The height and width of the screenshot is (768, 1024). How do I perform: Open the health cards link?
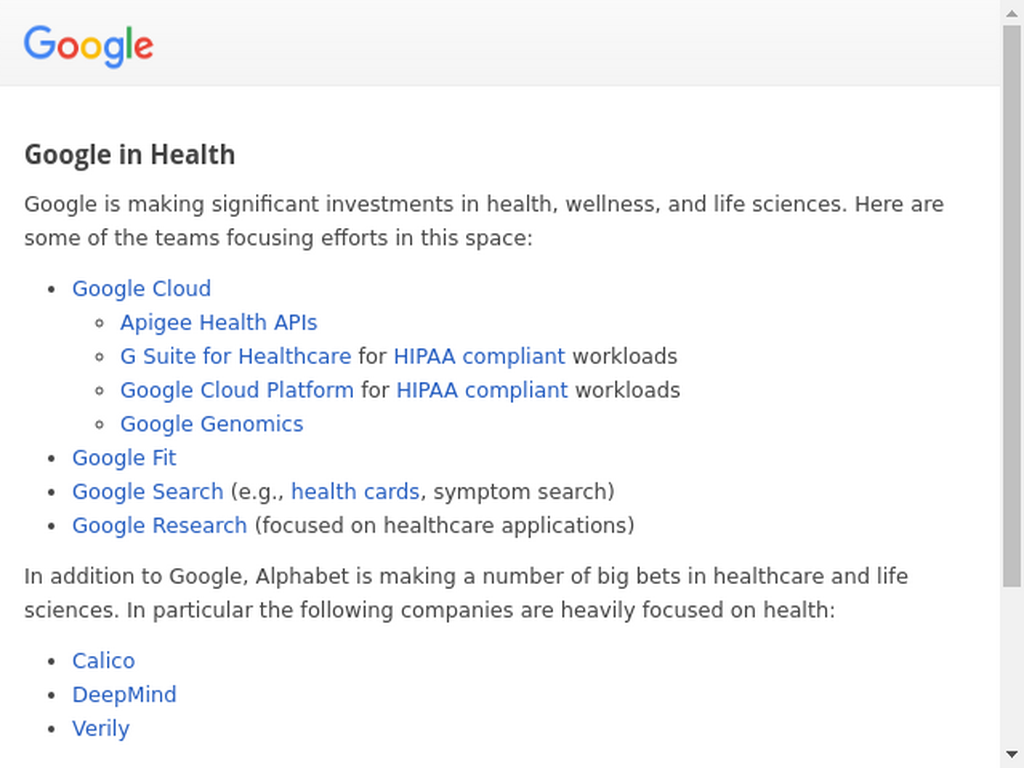(355, 492)
